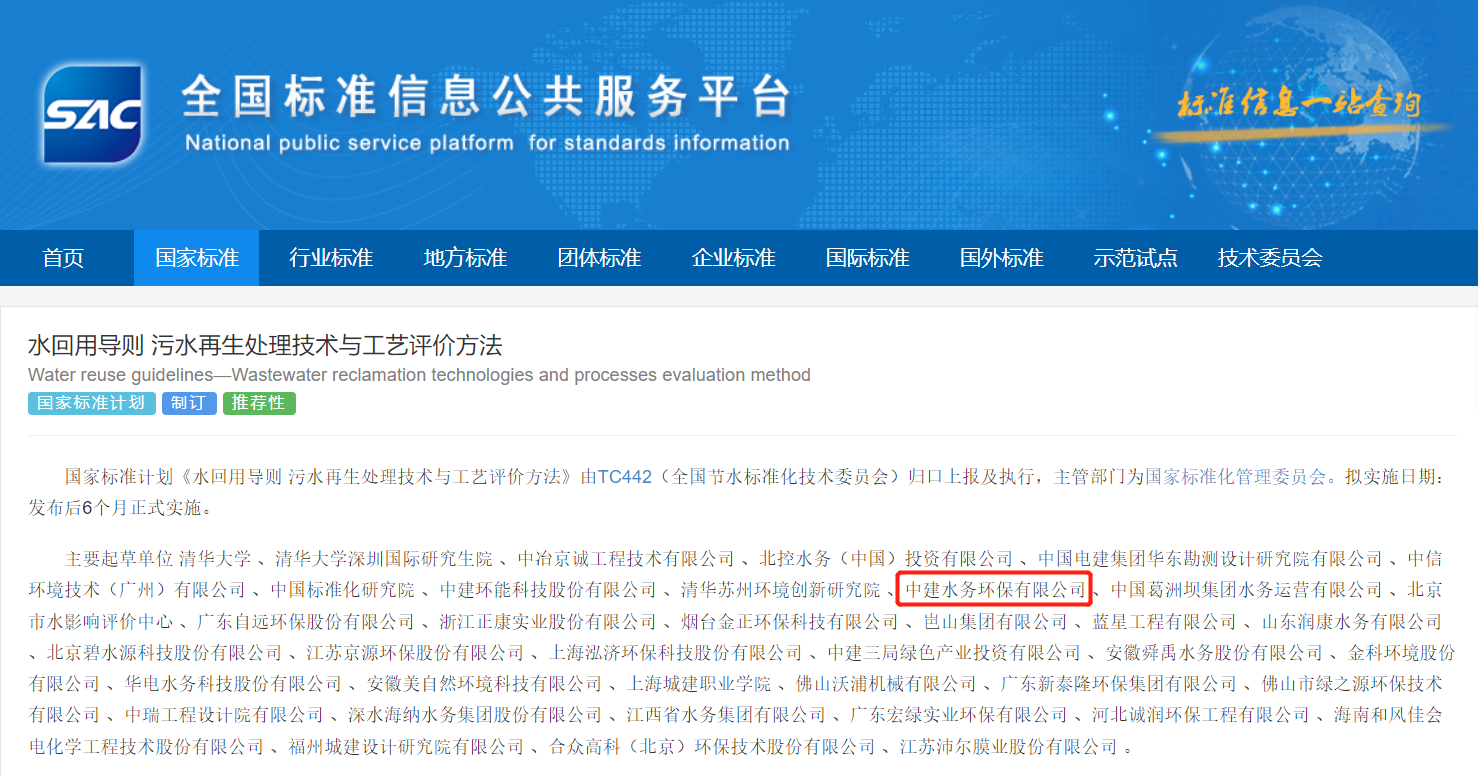
Task: Click 广东新泰隆环保集团有限公司
Action: [1119, 685]
